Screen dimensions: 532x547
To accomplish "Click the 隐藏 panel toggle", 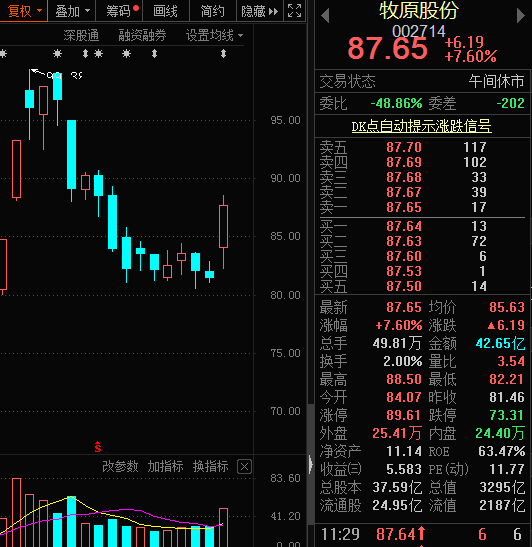I will coord(260,11).
